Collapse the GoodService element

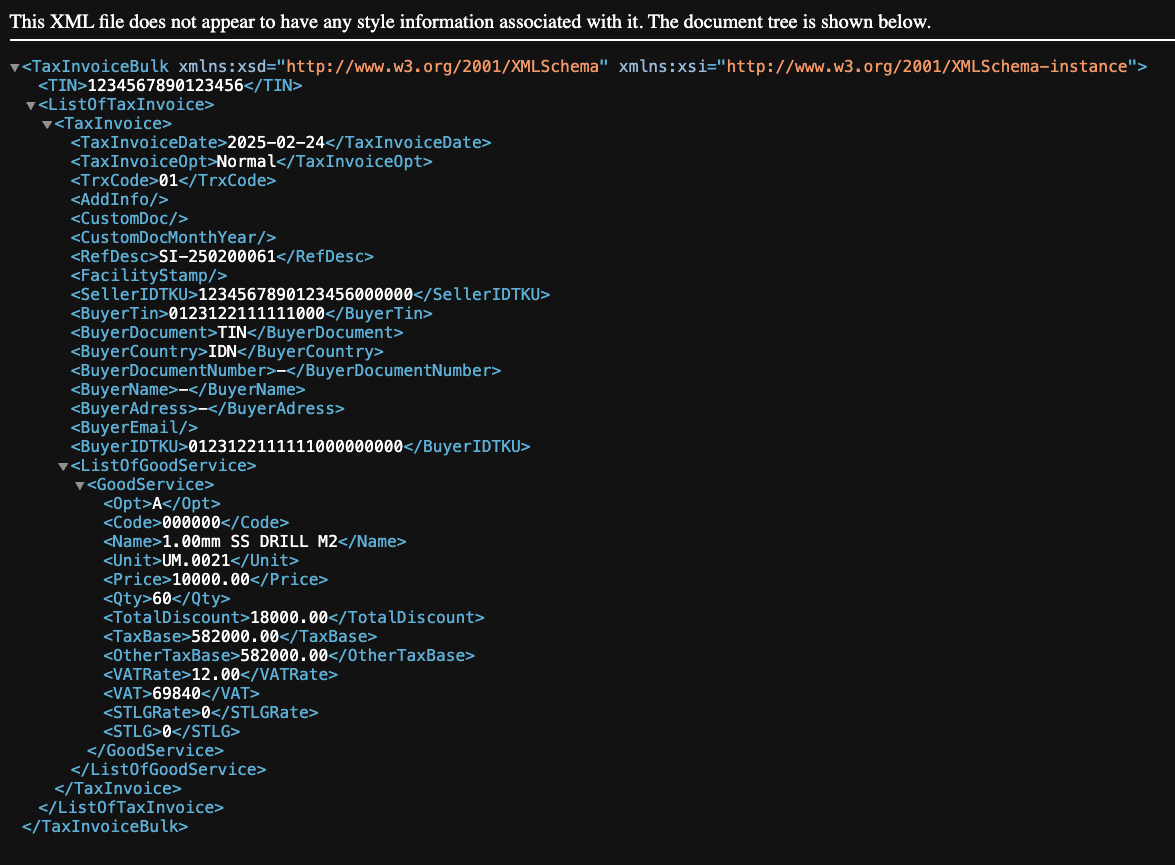click(x=79, y=485)
